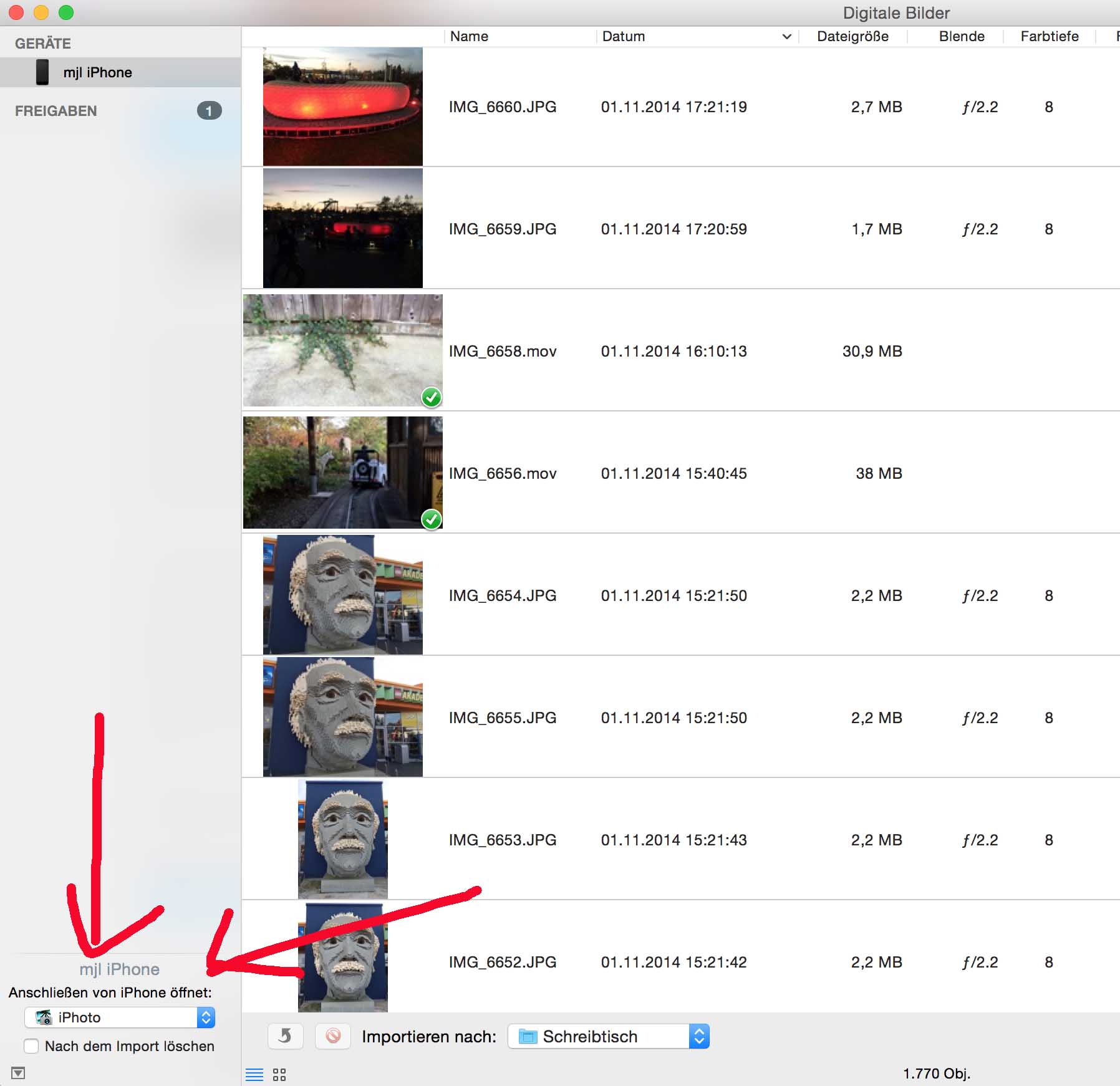Click the Blende column header
The image size is (1120, 1086).
click(962, 37)
